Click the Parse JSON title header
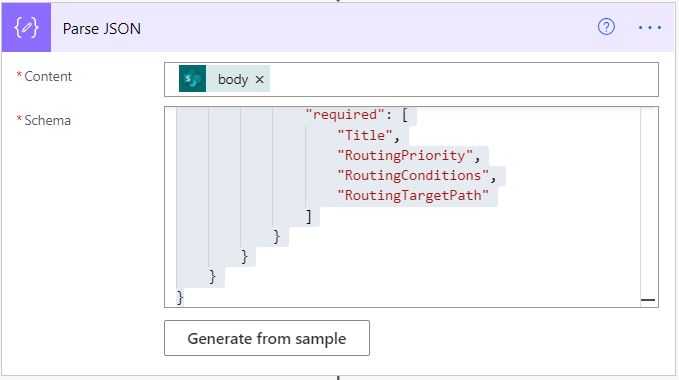679x380 pixels. (102, 29)
